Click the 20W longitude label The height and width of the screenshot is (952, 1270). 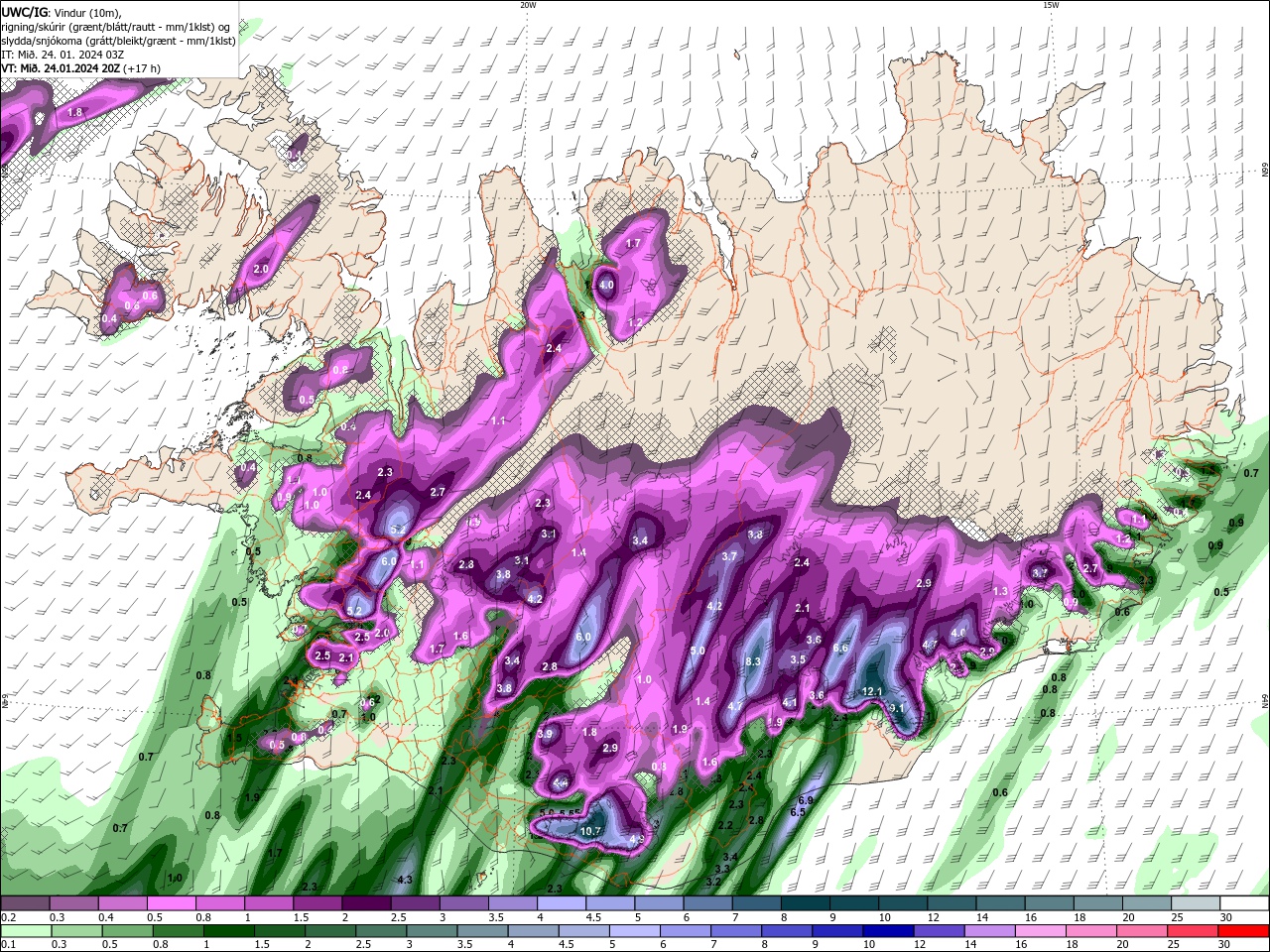528,5
